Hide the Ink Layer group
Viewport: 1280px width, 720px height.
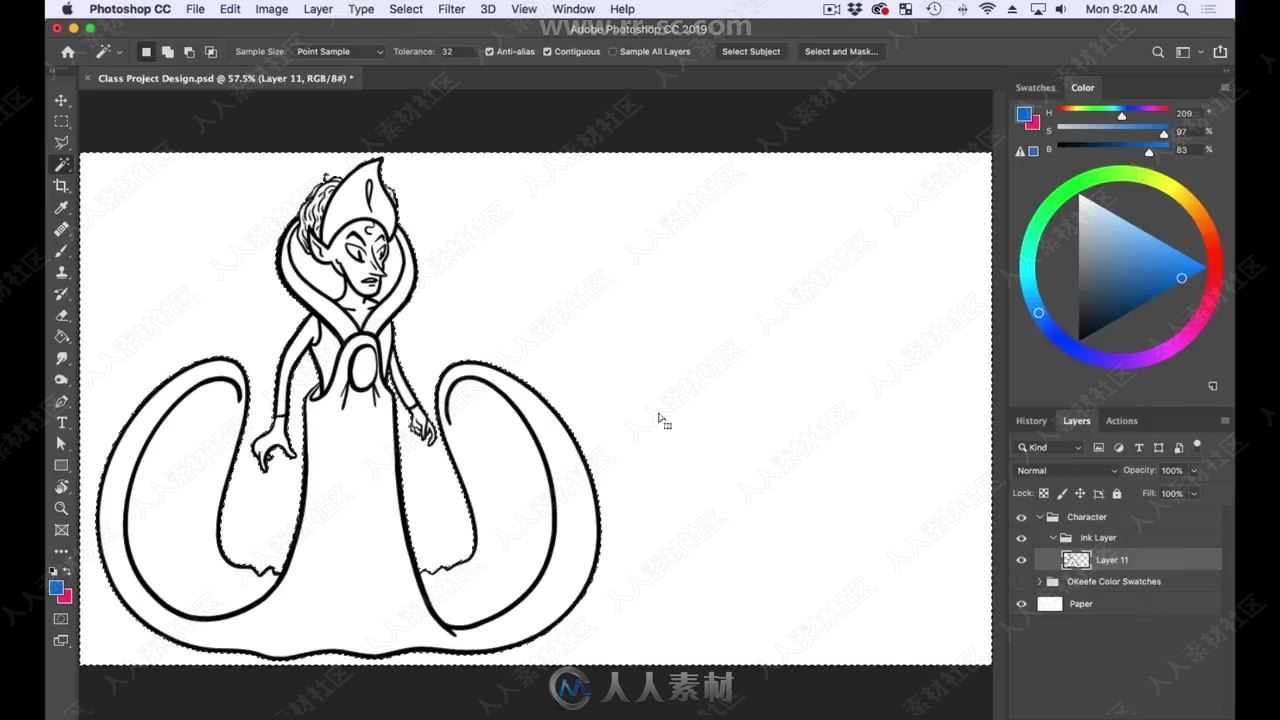click(1021, 538)
